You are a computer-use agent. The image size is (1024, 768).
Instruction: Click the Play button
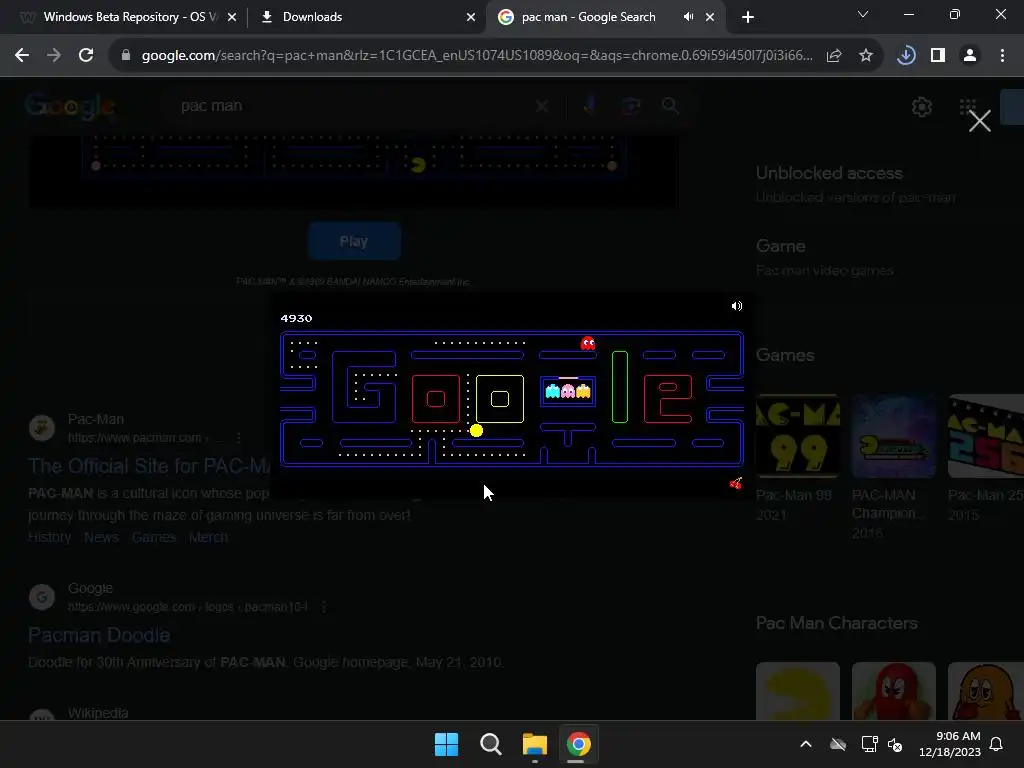point(354,241)
